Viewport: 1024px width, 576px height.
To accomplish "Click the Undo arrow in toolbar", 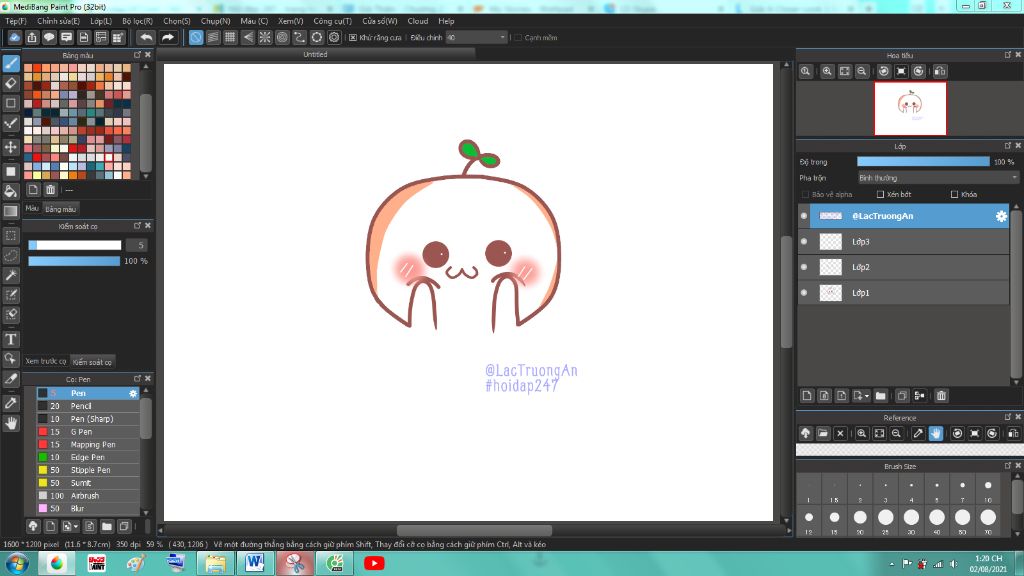I will coord(146,37).
